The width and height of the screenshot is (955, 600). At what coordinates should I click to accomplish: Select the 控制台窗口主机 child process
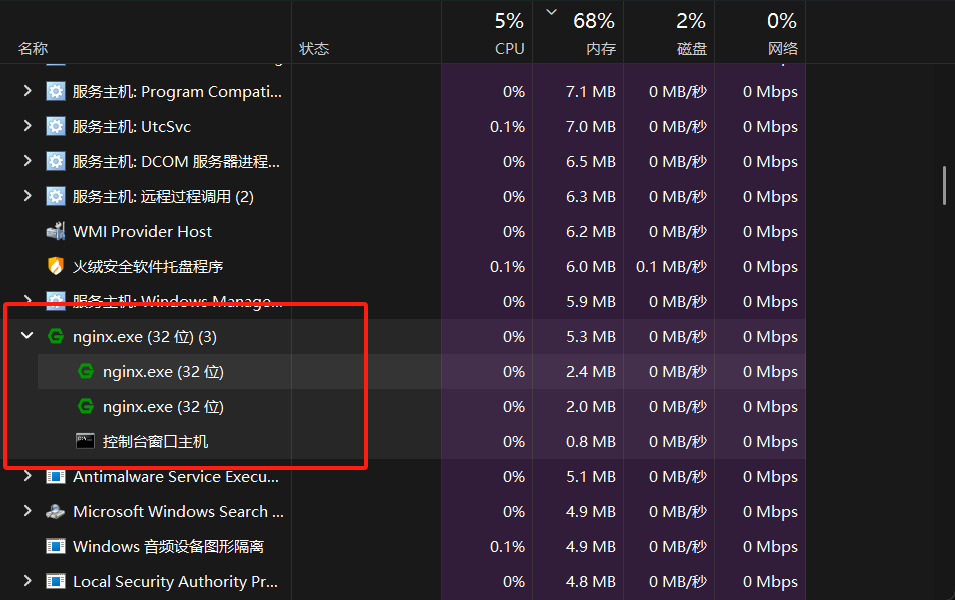point(155,441)
